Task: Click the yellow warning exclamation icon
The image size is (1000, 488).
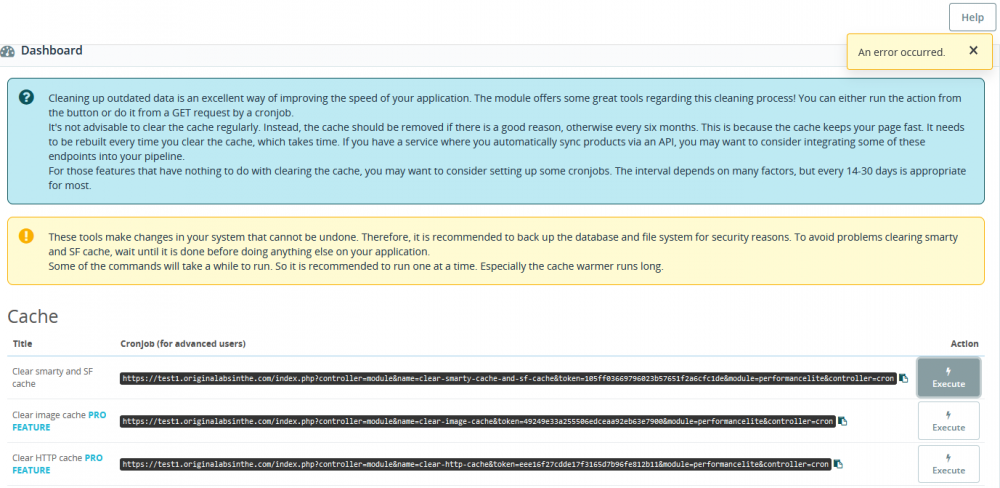Action: coord(26,235)
